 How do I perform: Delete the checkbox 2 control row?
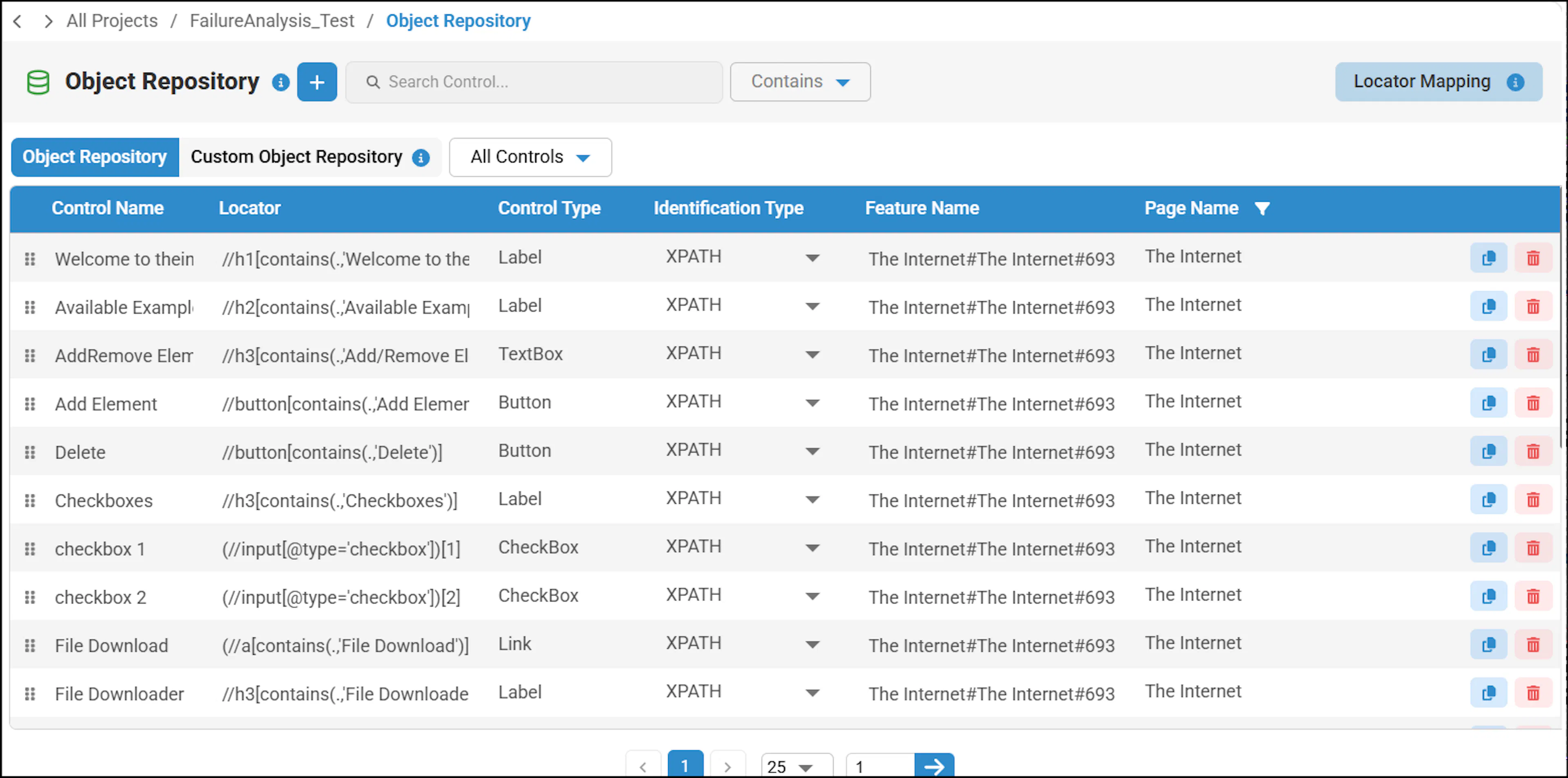[x=1533, y=596]
